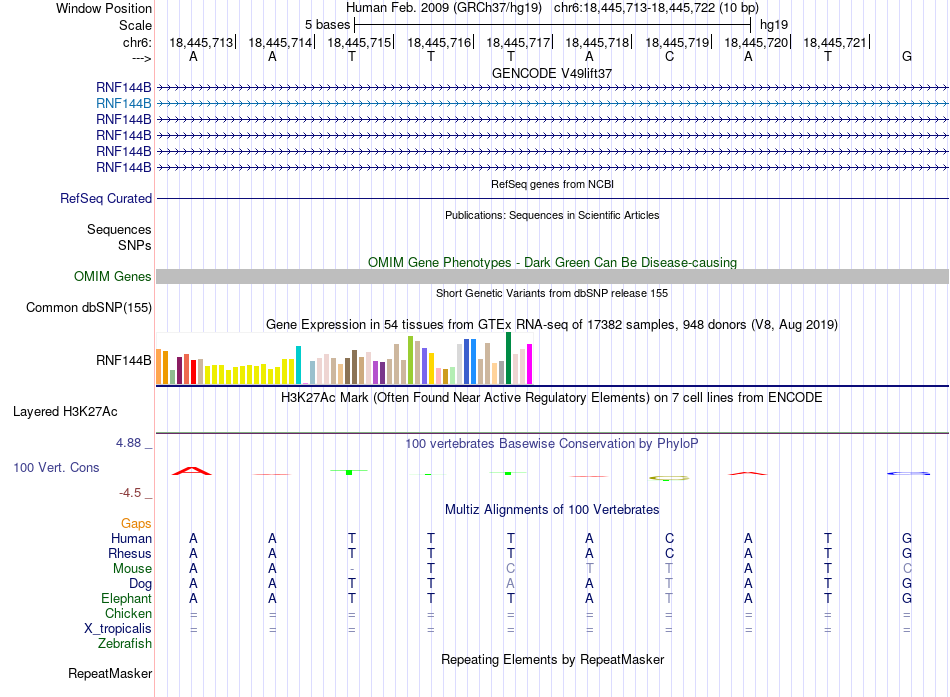The image size is (950, 697).
Task: Click the magenta bar in GTEx expression chart
Action: click(x=530, y=364)
